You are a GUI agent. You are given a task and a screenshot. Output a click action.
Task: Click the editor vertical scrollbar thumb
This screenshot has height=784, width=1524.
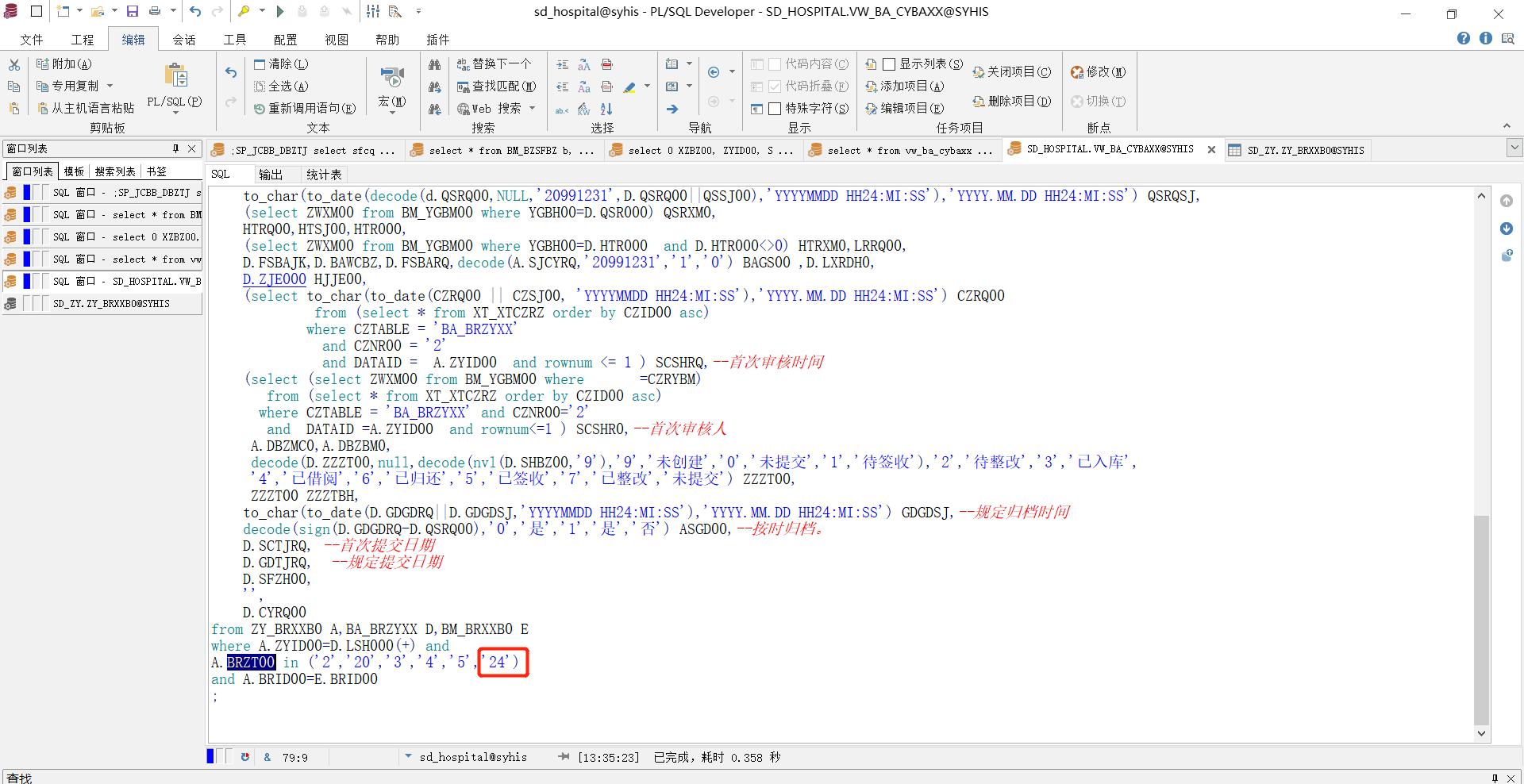tap(1481, 619)
